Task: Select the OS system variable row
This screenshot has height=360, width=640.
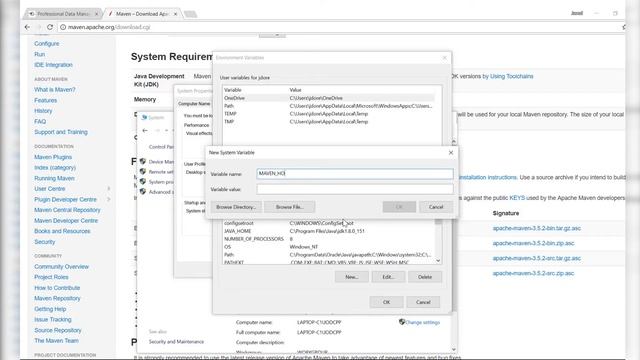Action: [329, 247]
